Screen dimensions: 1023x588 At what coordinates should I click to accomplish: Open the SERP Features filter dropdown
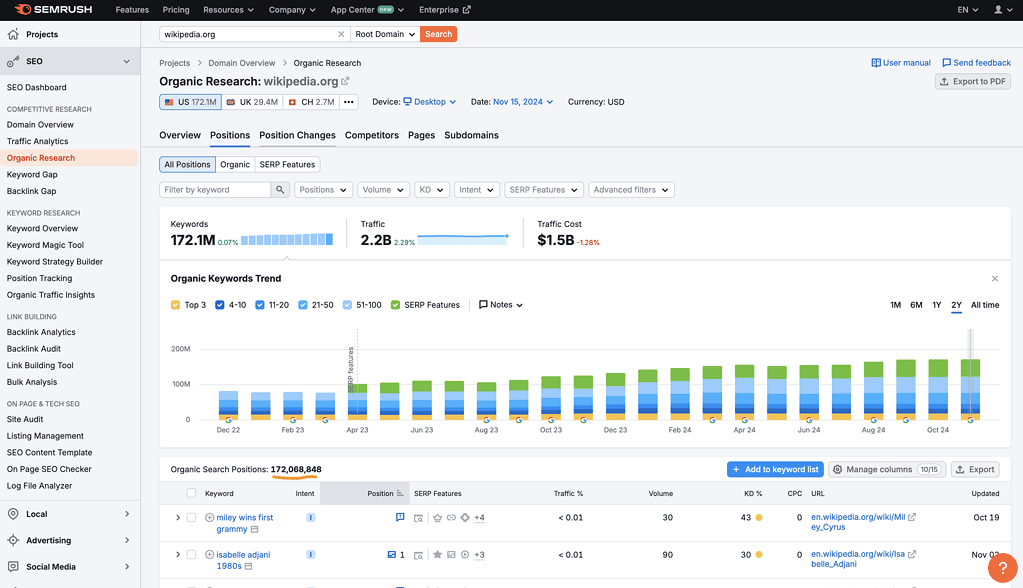click(x=544, y=190)
